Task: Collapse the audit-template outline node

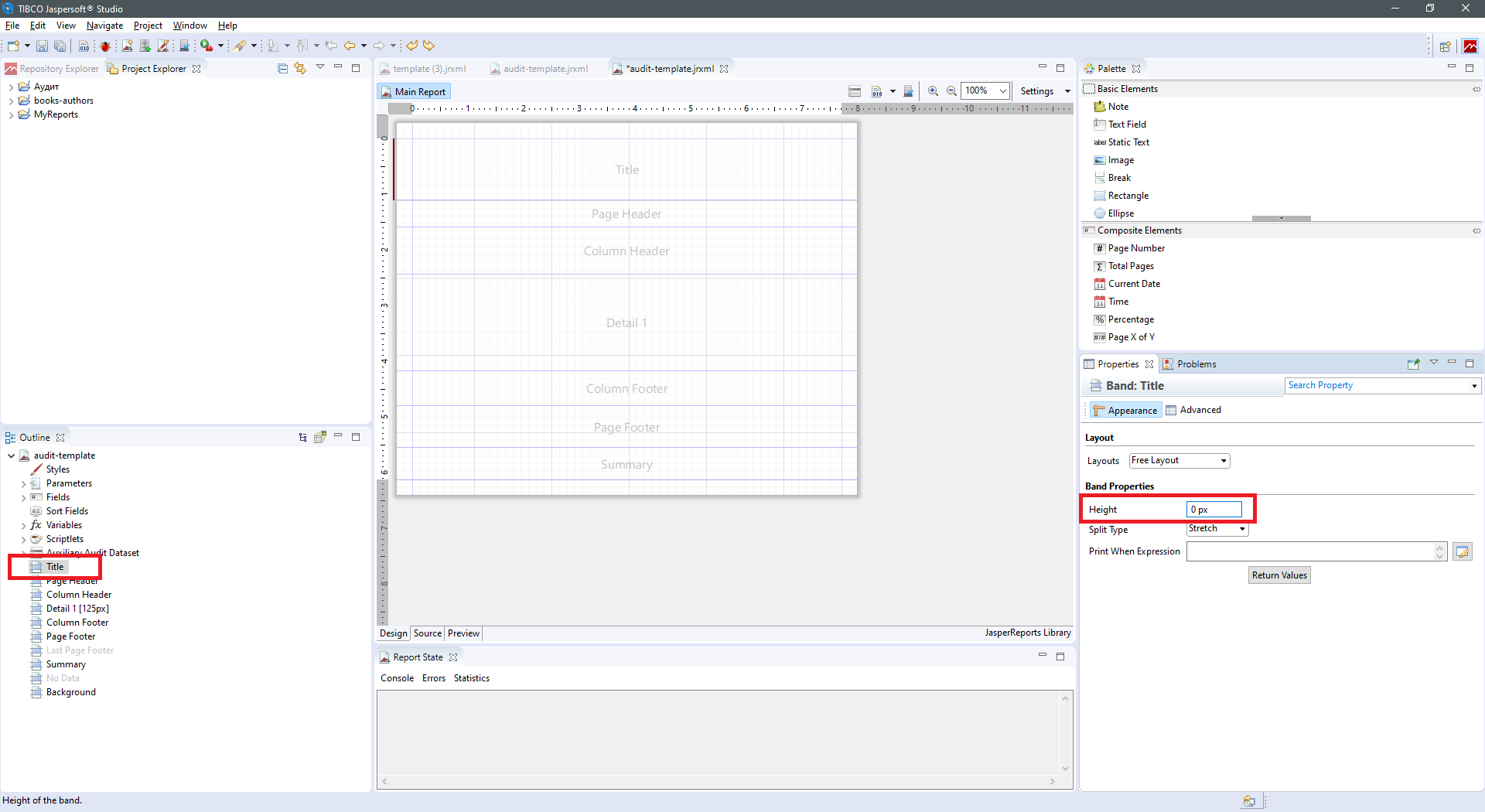Action: click(11, 456)
